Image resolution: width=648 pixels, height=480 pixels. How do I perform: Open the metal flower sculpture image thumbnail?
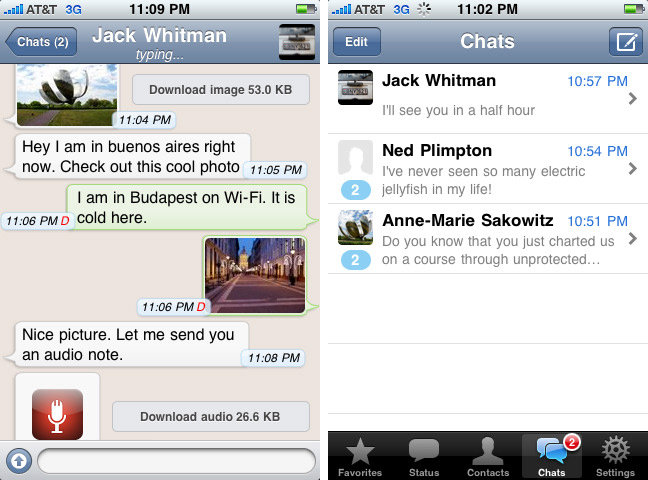(67, 95)
